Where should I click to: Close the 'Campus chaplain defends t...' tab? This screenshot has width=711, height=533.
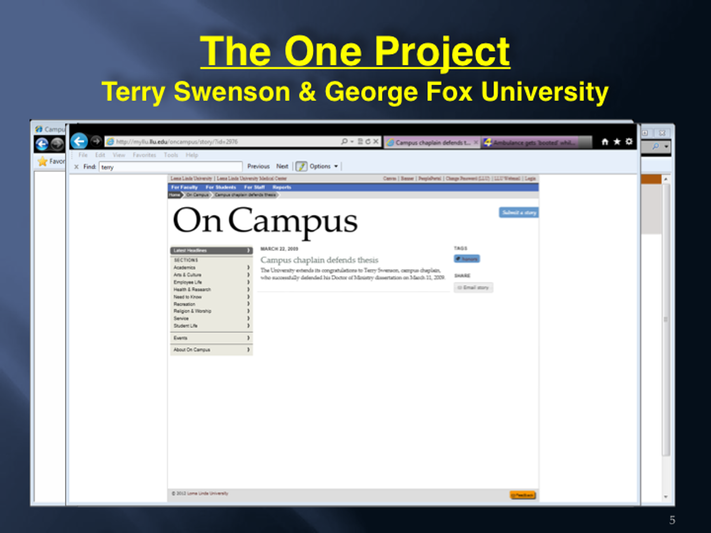476,142
